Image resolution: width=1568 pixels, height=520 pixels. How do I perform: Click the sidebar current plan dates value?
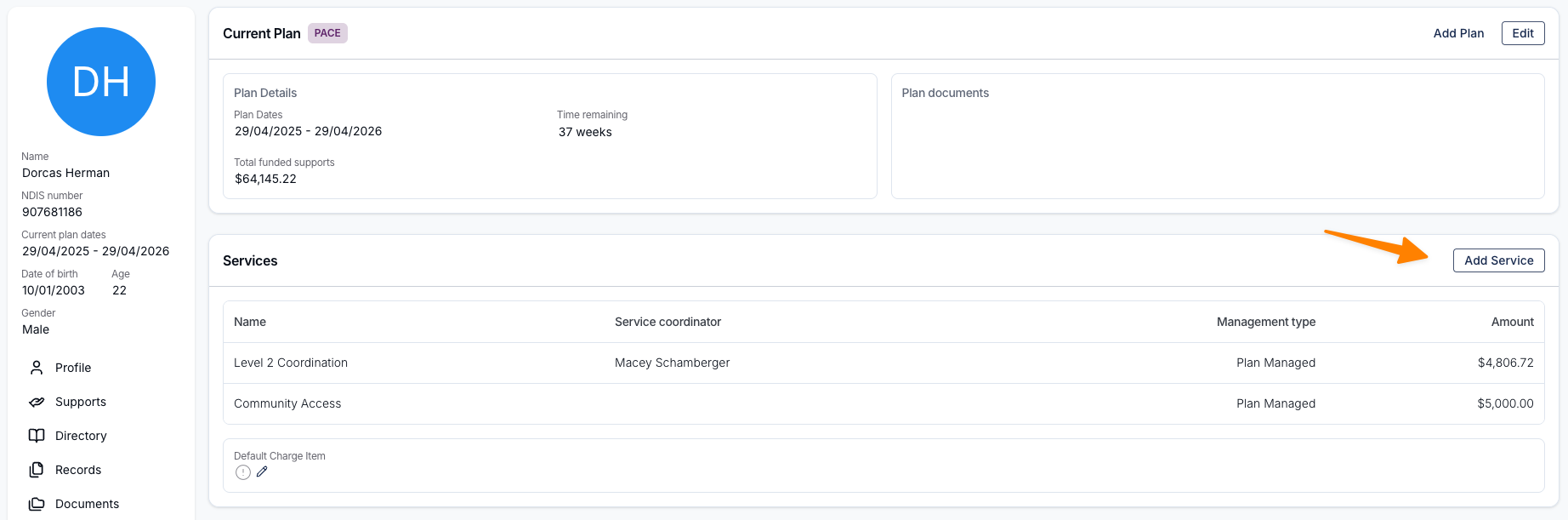(x=95, y=251)
